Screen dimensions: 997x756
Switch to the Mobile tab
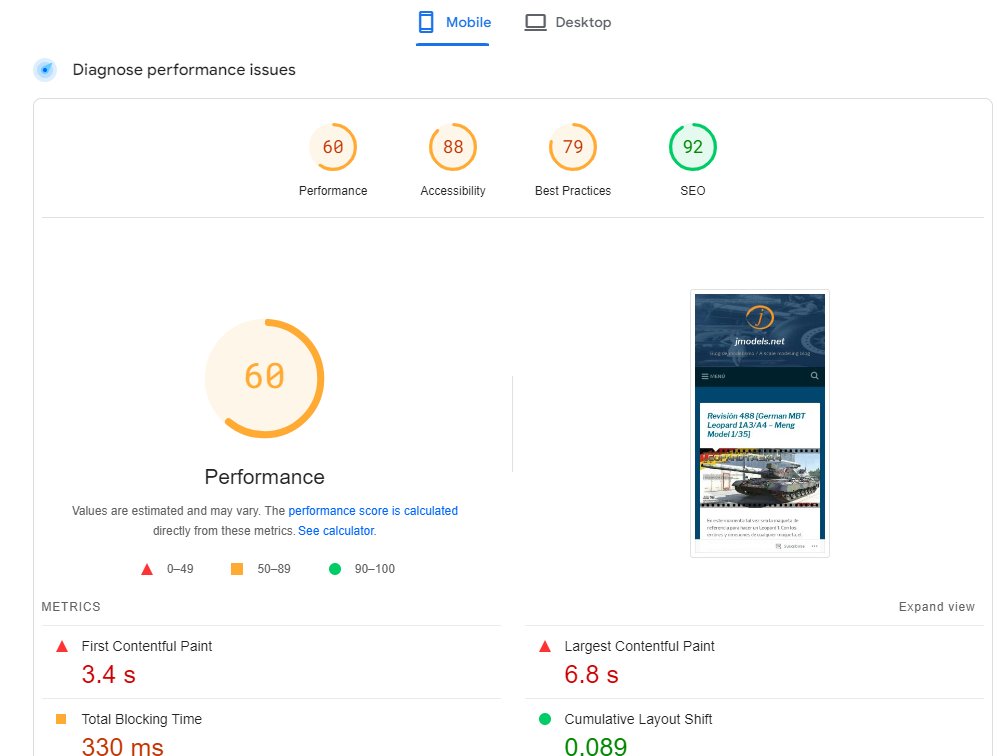click(454, 22)
